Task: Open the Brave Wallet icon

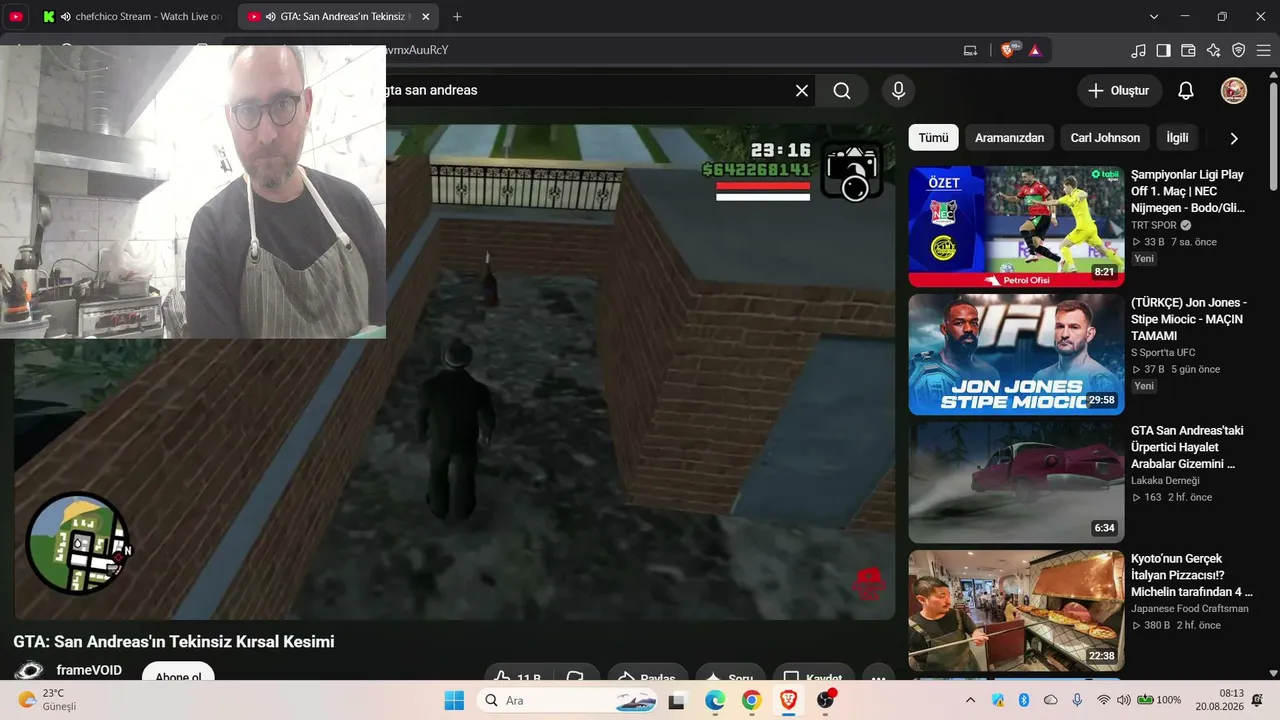Action: click(1189, 50)
